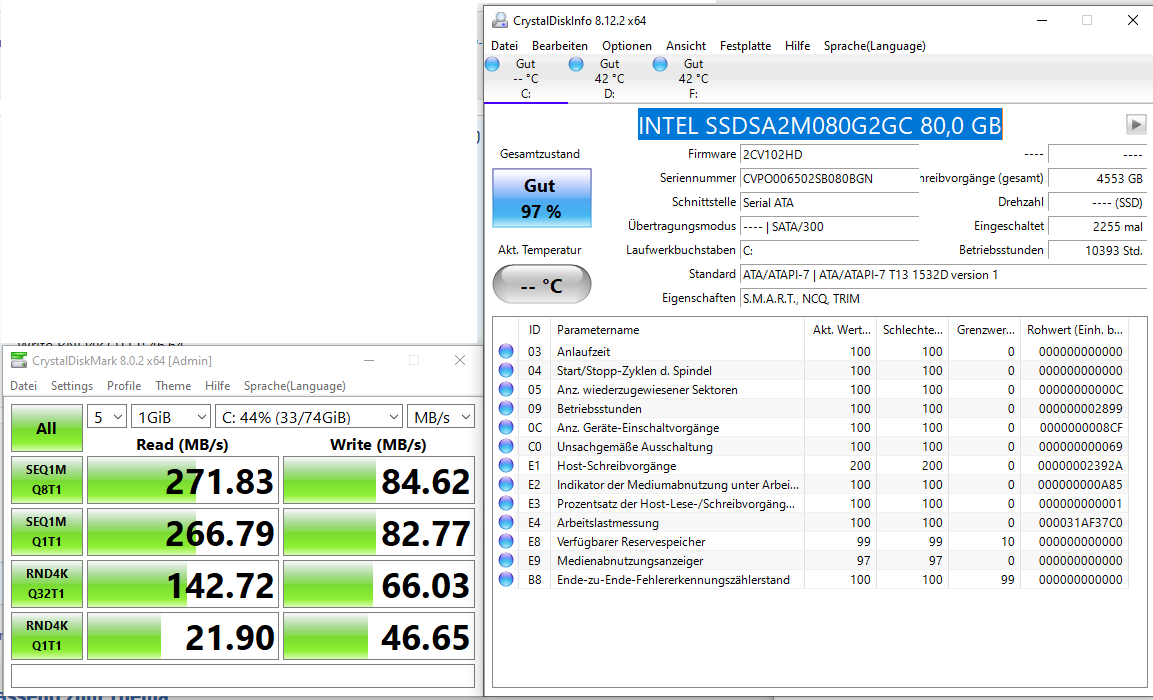The width and height of the screenshot is (1153, 700).
Task: Click status orb for Anlaufzeit row
Action: (x=506, y=351)
